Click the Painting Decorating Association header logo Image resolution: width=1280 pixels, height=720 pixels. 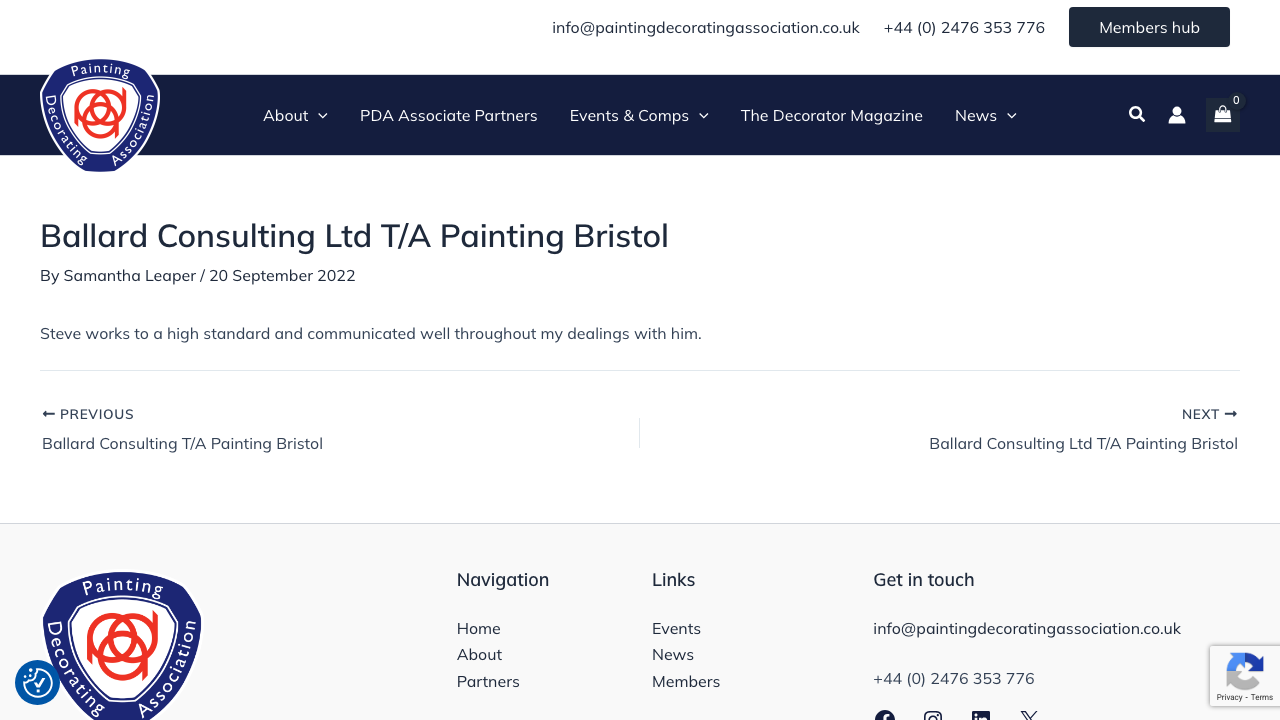[x=99, y=115]
